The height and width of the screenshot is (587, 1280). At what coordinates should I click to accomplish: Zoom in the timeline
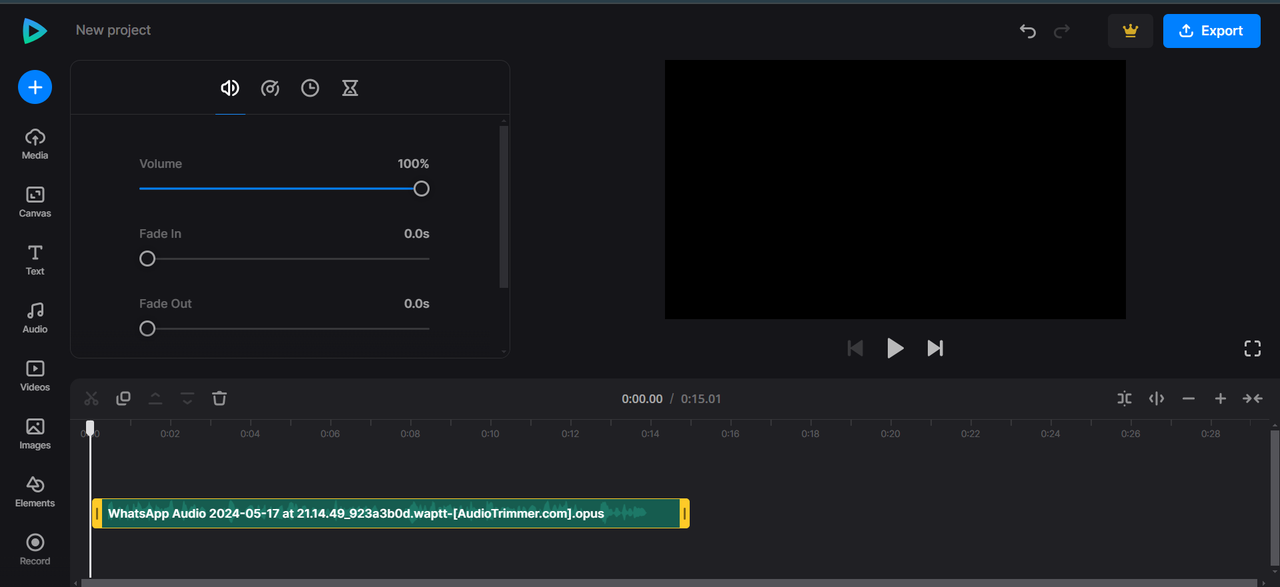tap(1220, 398)
